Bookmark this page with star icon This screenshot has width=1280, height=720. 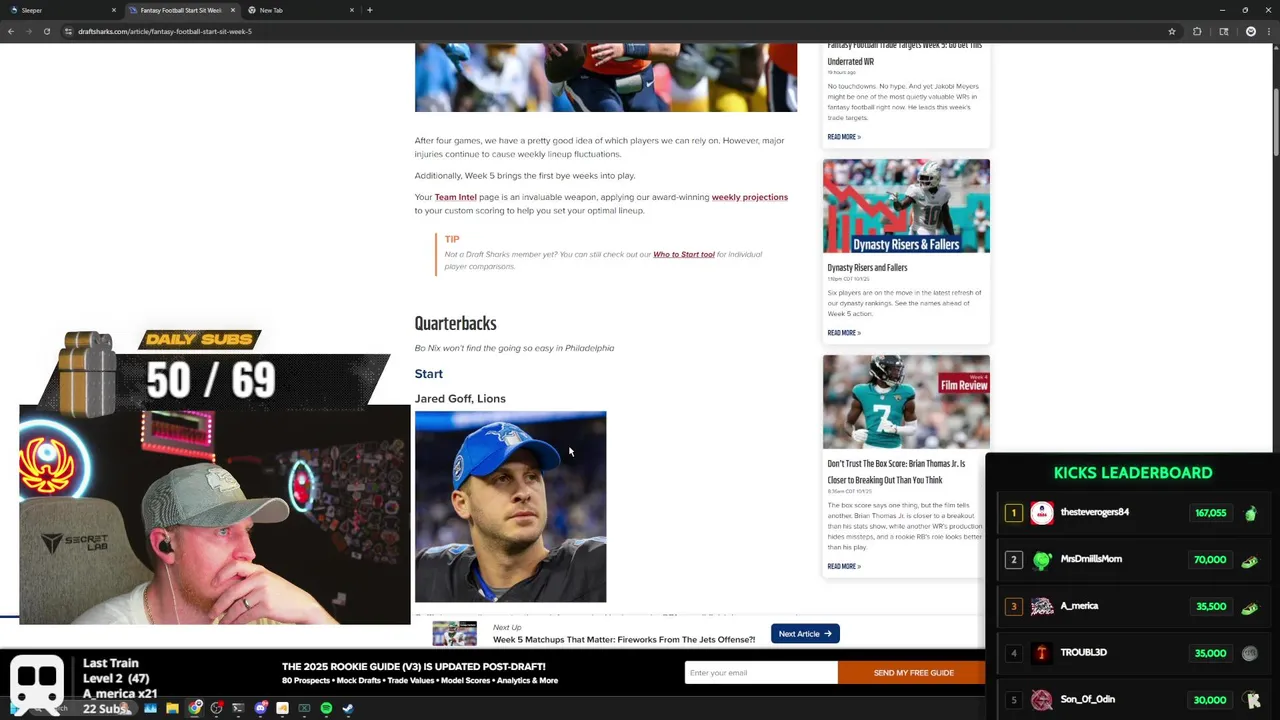point(1172,31)
